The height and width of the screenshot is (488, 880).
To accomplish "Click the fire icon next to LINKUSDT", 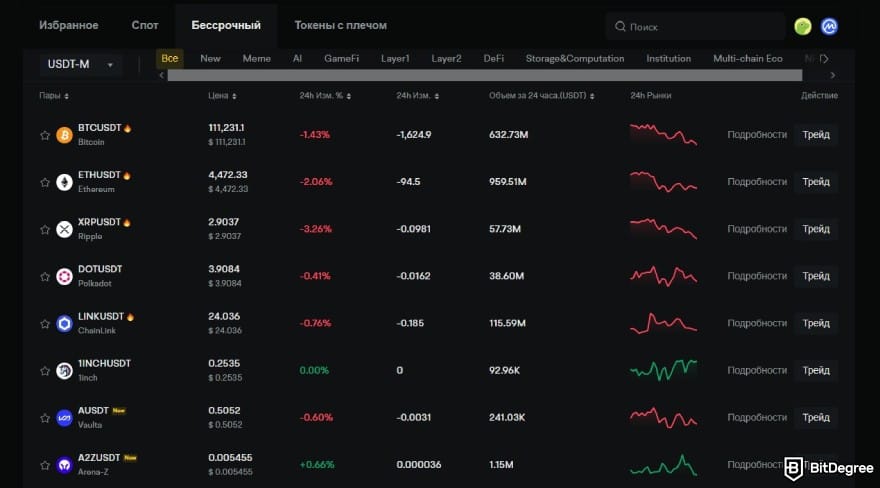I will [130, 316].
